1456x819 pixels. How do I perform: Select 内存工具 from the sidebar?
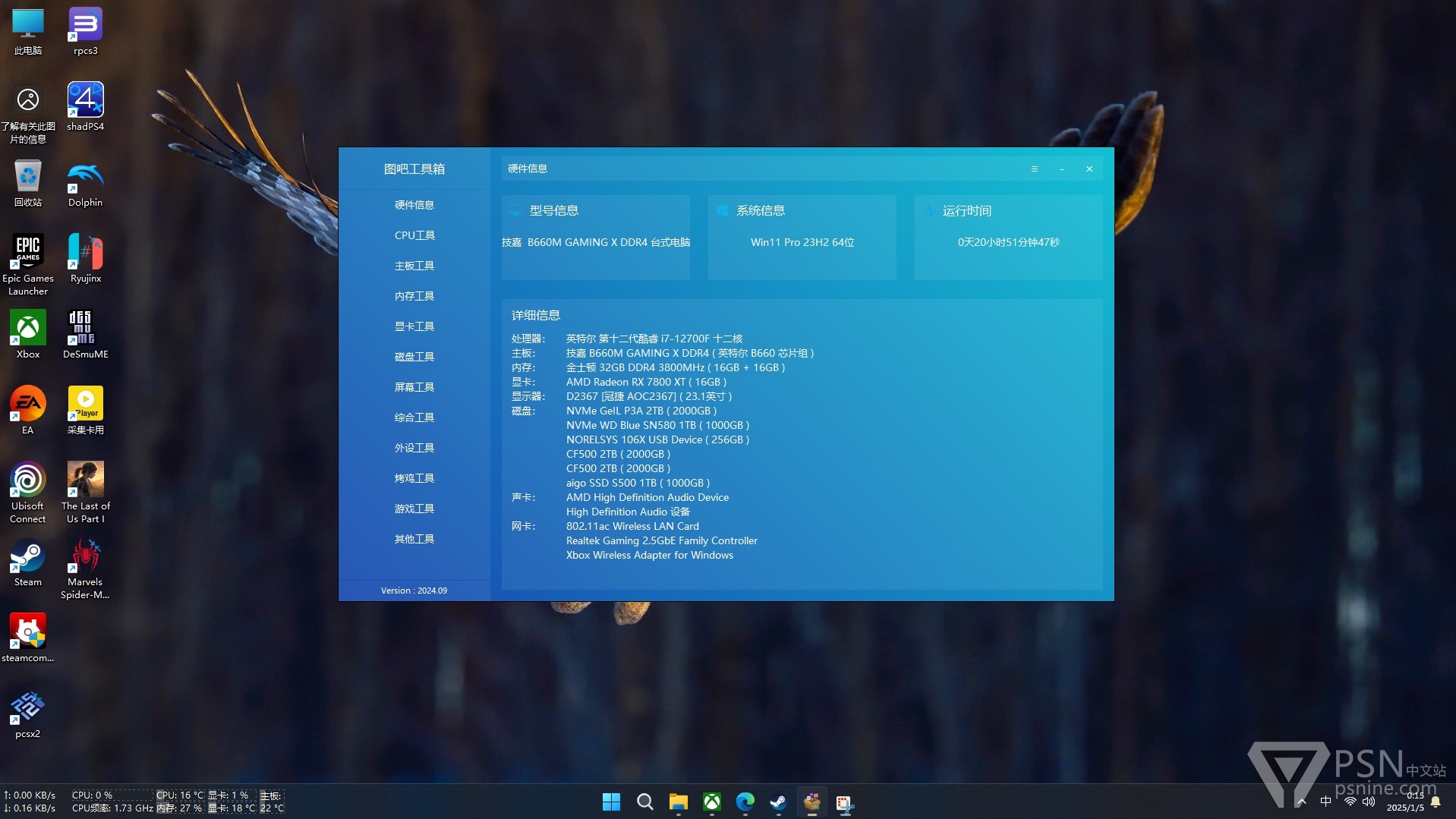coord(414,296)
